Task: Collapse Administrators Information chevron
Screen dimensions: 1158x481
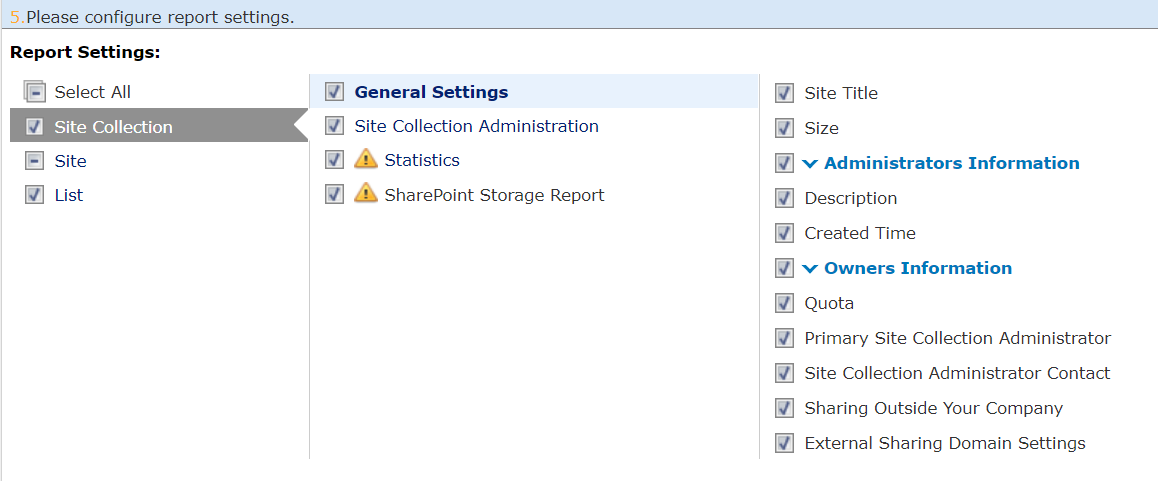Action: pyautogui.click(x=810, y=163)
